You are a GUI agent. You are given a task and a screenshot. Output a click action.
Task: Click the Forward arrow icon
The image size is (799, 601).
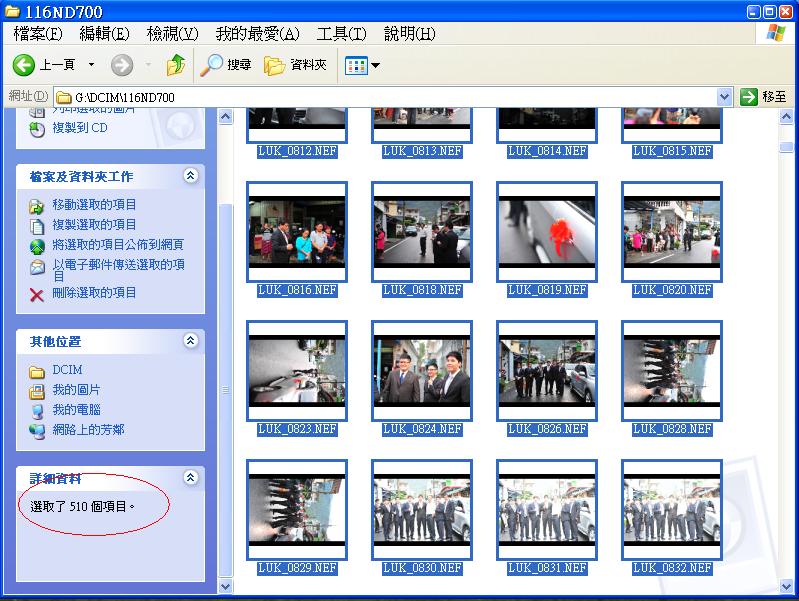[122, 65]
